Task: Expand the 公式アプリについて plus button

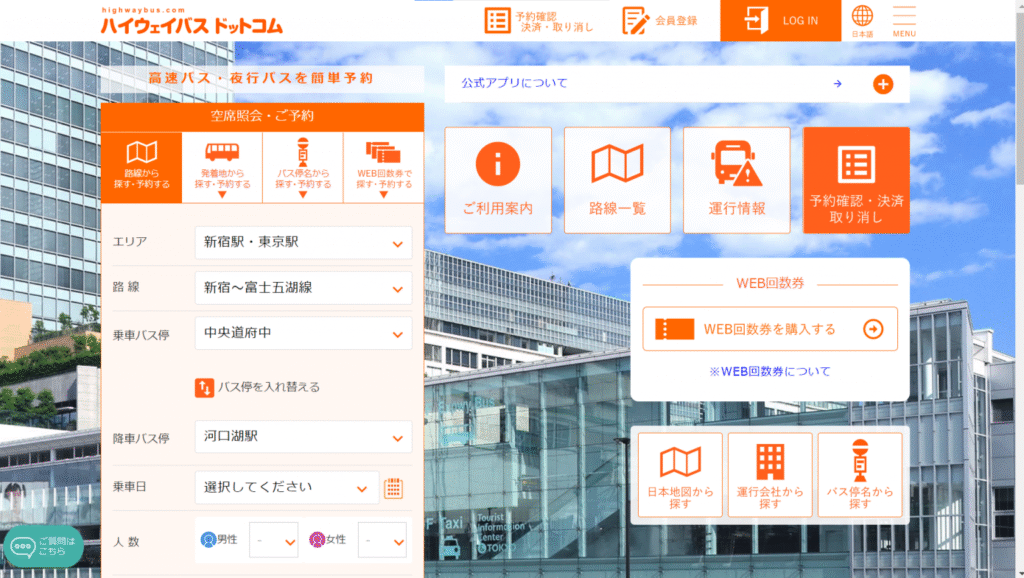Action: [883, 84]
